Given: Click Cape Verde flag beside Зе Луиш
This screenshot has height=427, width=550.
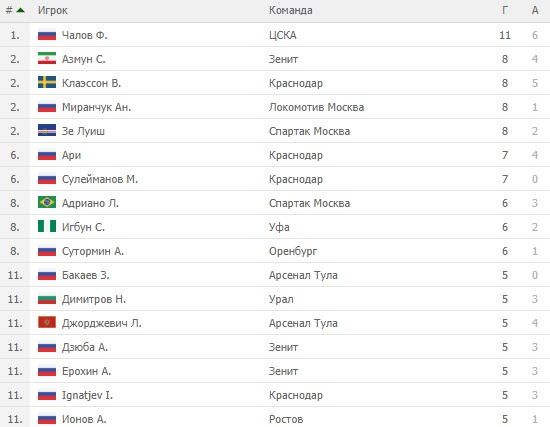Looking at the screenshot, I should click(47, 131).
